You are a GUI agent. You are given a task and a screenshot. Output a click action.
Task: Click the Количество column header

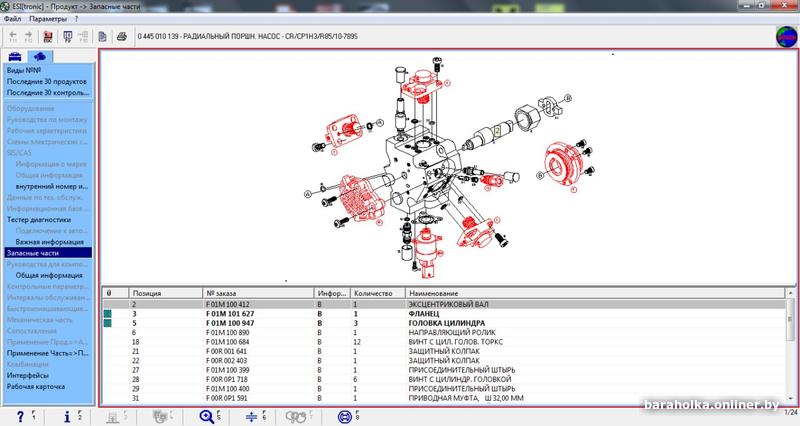pyautogui.click(x=378, y=293)
